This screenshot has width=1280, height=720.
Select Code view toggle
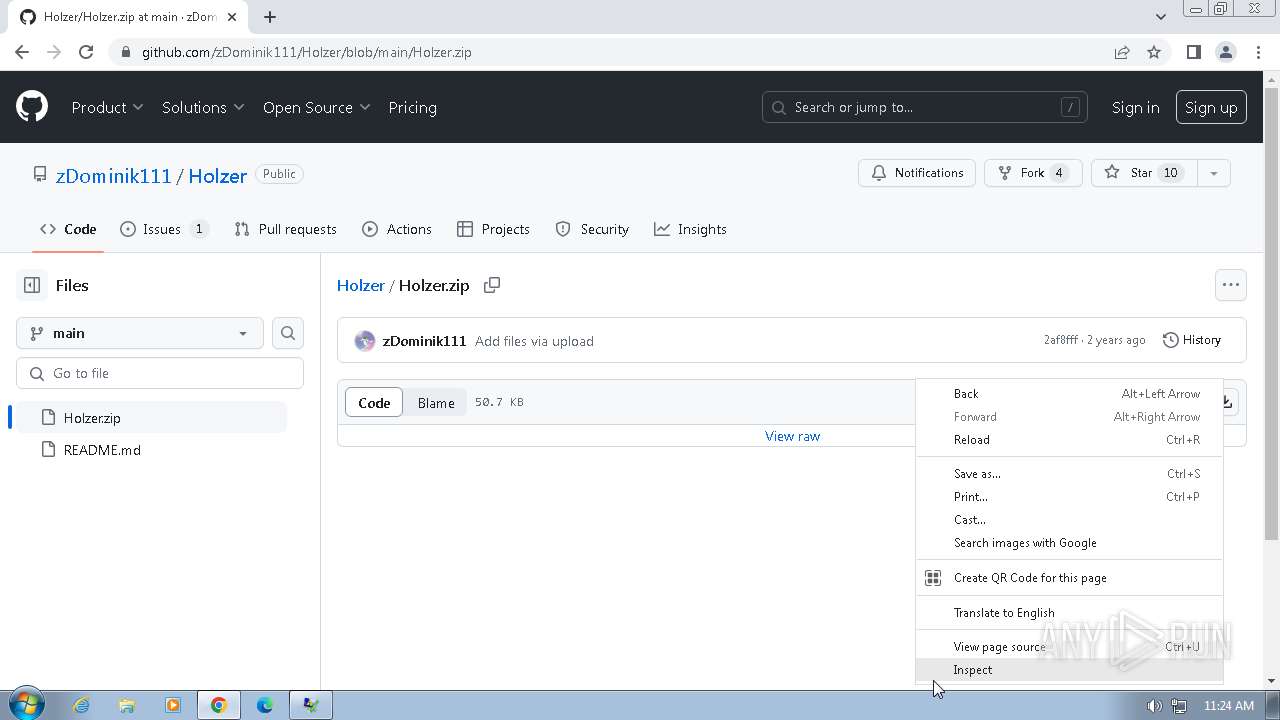(x=374, y=402)
